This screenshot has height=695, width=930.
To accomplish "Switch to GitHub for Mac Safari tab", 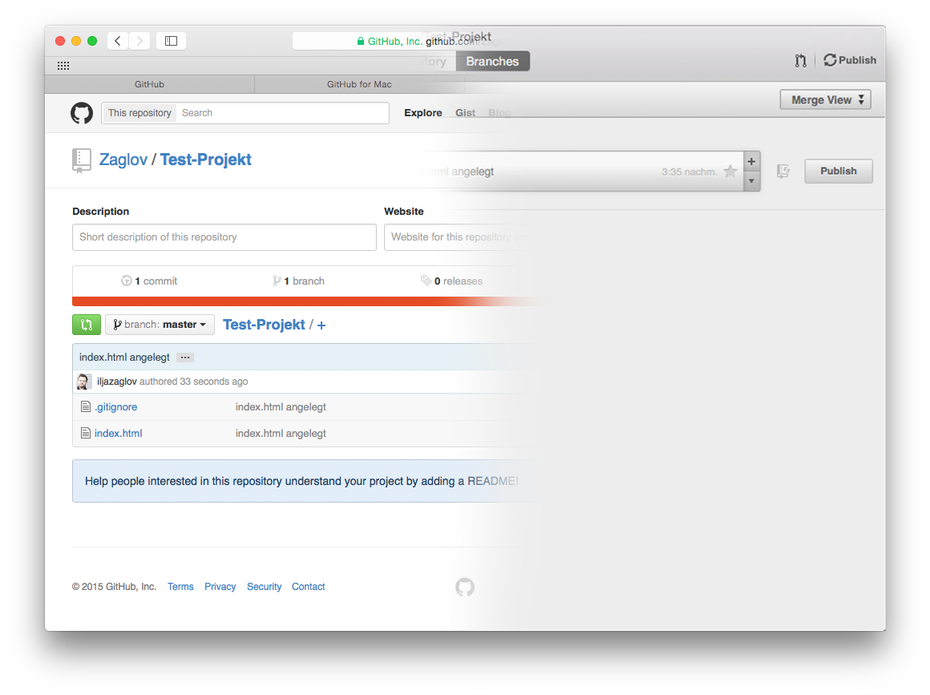I will (x=359, y=84).
